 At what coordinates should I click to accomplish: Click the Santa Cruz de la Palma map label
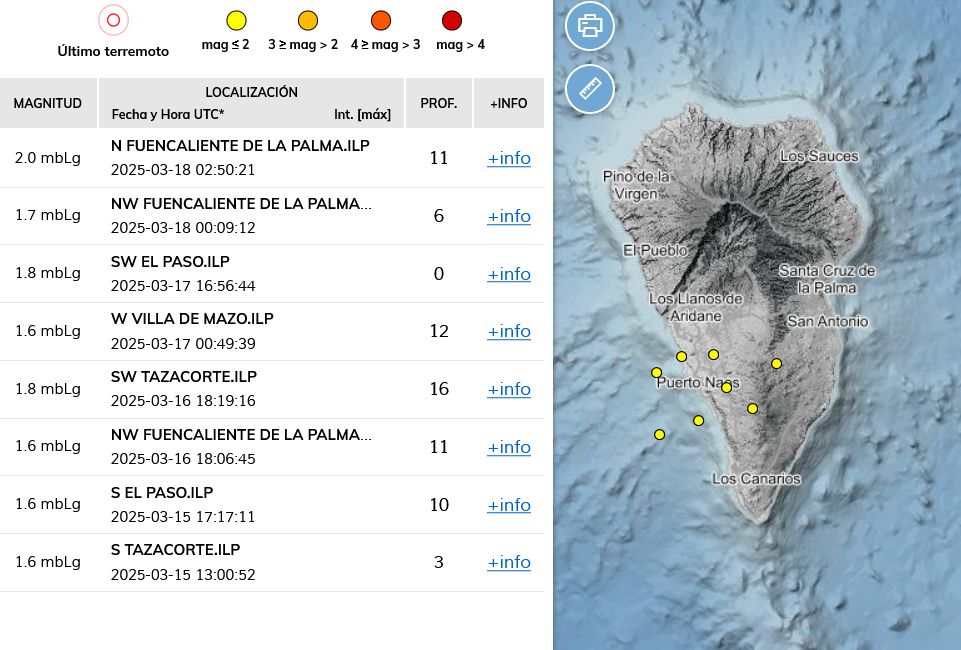pyautogui.click(x=827, y=279)
